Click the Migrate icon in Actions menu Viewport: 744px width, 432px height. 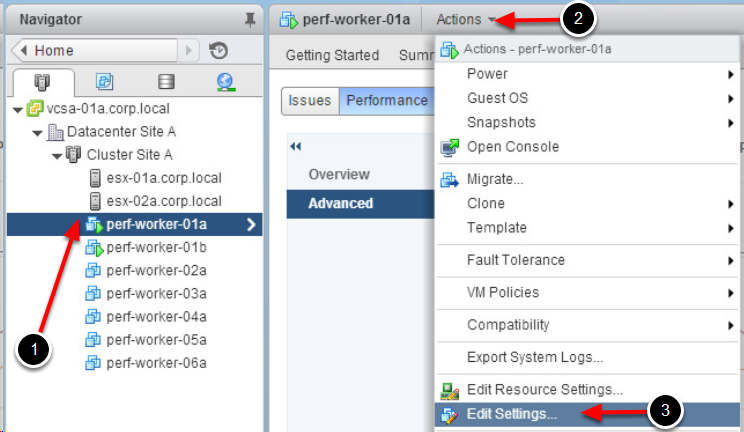[449, 180]
